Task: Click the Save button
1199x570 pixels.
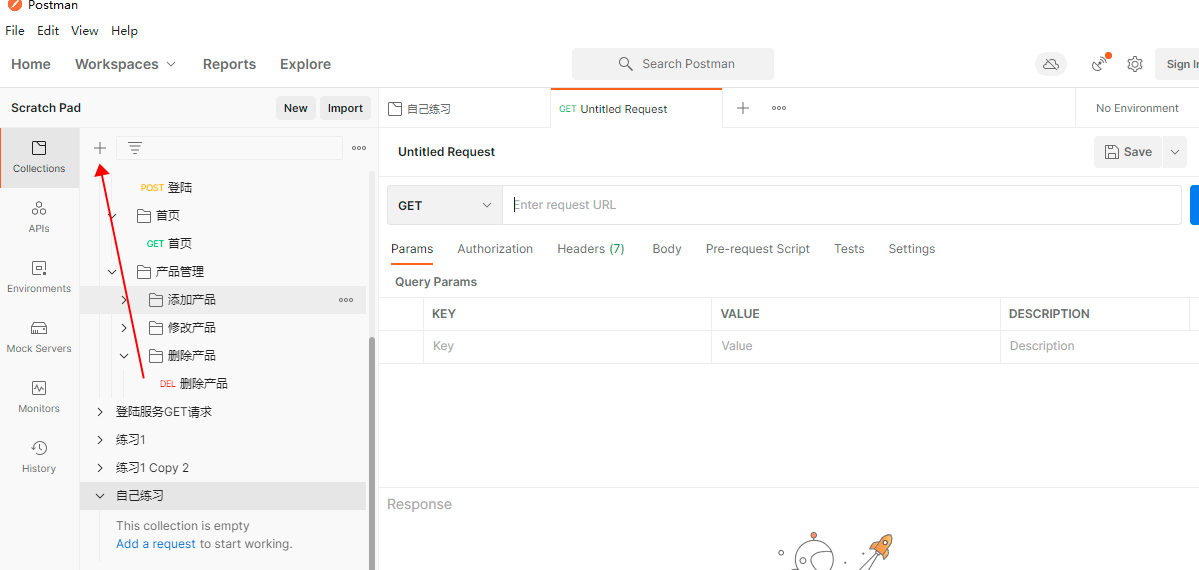Action: coord(1129,152)
